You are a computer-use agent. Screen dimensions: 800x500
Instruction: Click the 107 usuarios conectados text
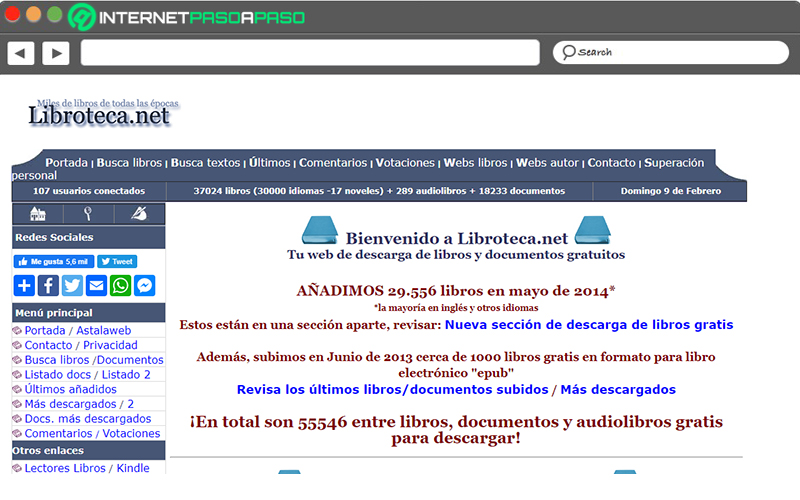click(x=89, y=191)
